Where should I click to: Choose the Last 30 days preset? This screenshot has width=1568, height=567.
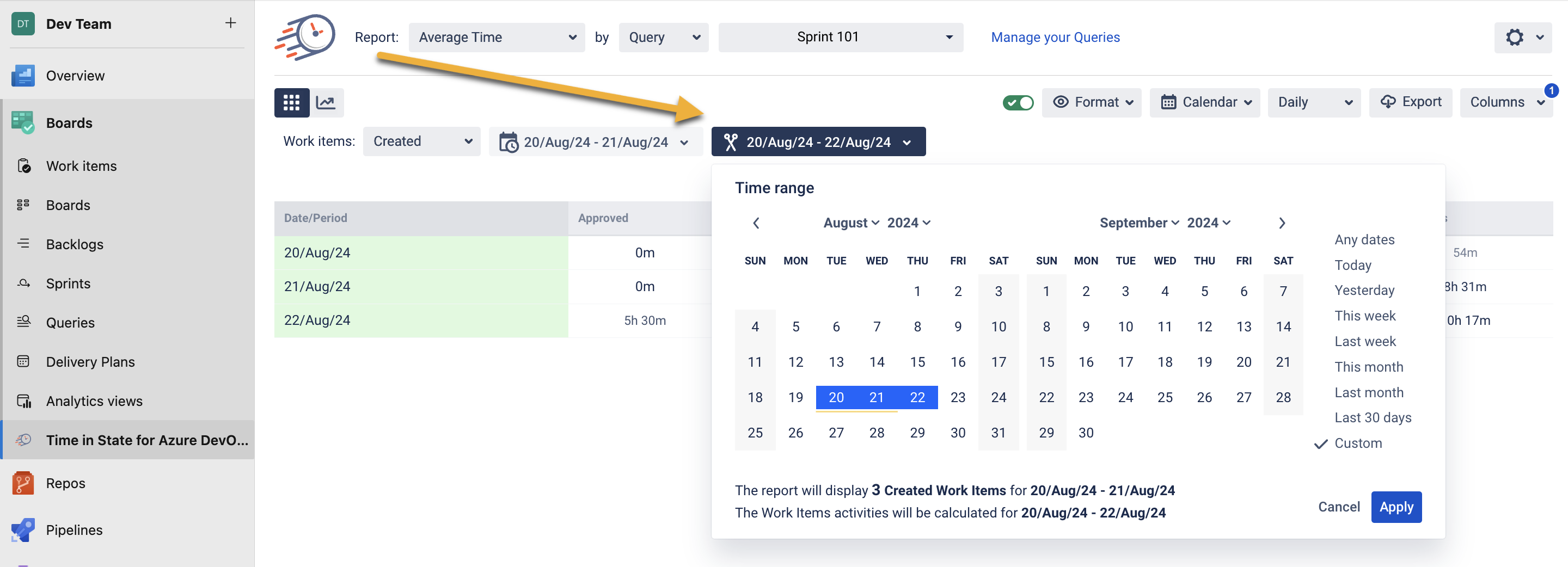[x=1372, y=417]
